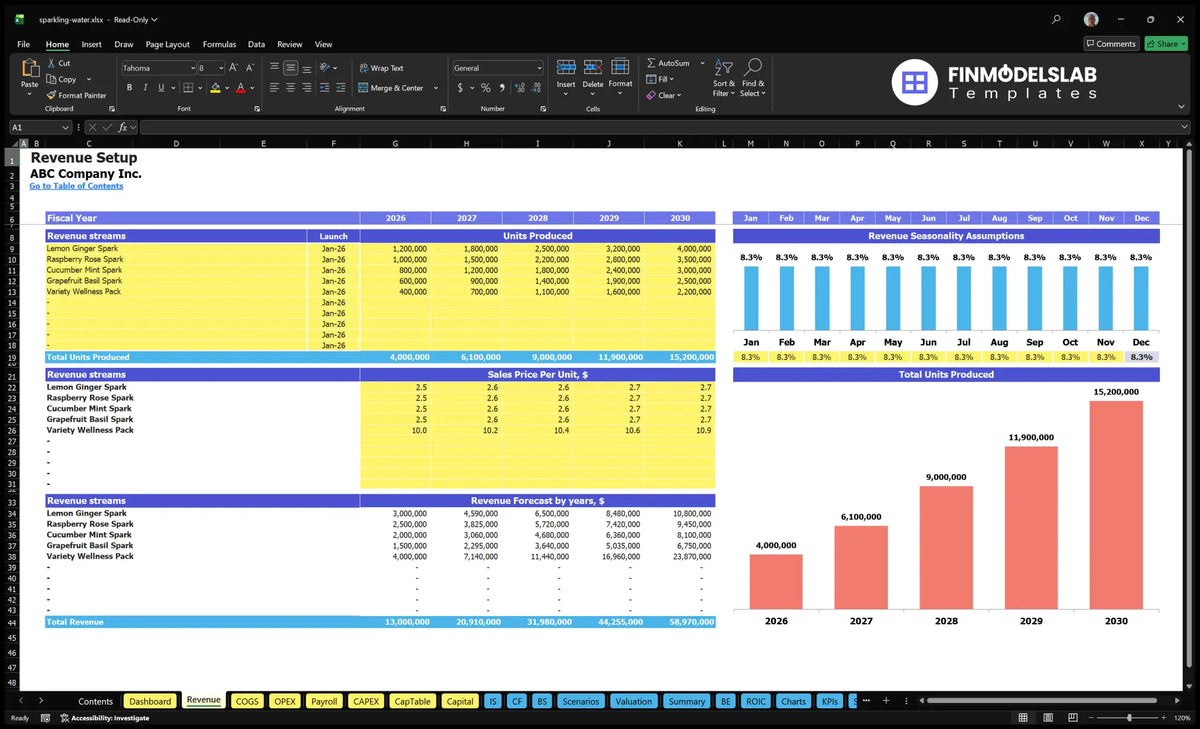Open the Tahoma font name dropdown

click(191, 68)
